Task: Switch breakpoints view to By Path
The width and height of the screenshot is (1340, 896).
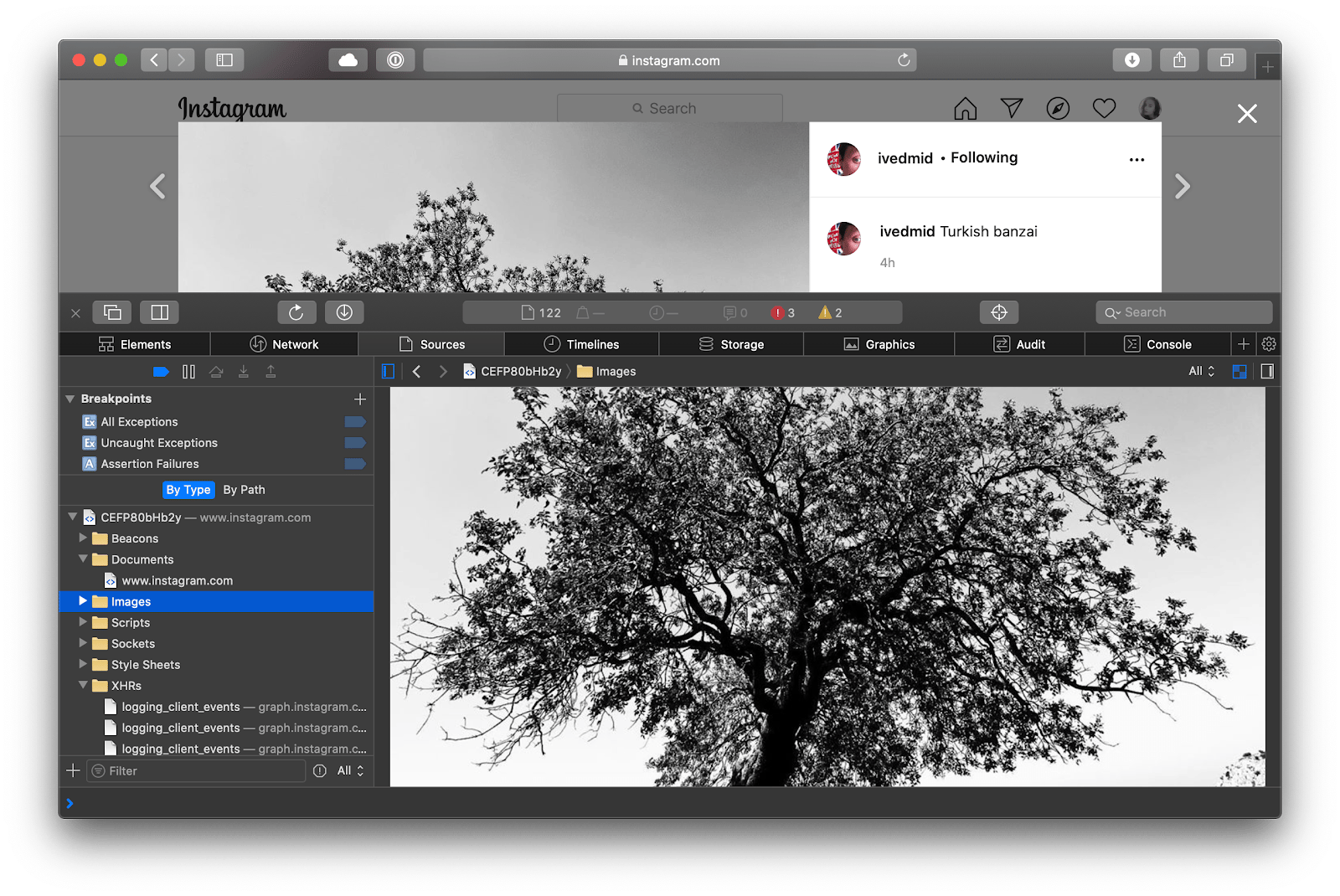Action: (244, 490)
